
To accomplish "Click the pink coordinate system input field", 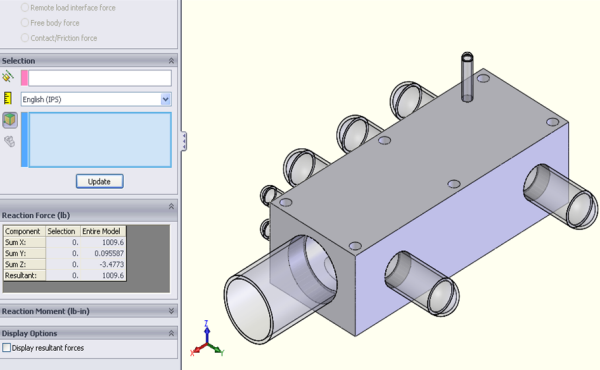I will (99, 78).
